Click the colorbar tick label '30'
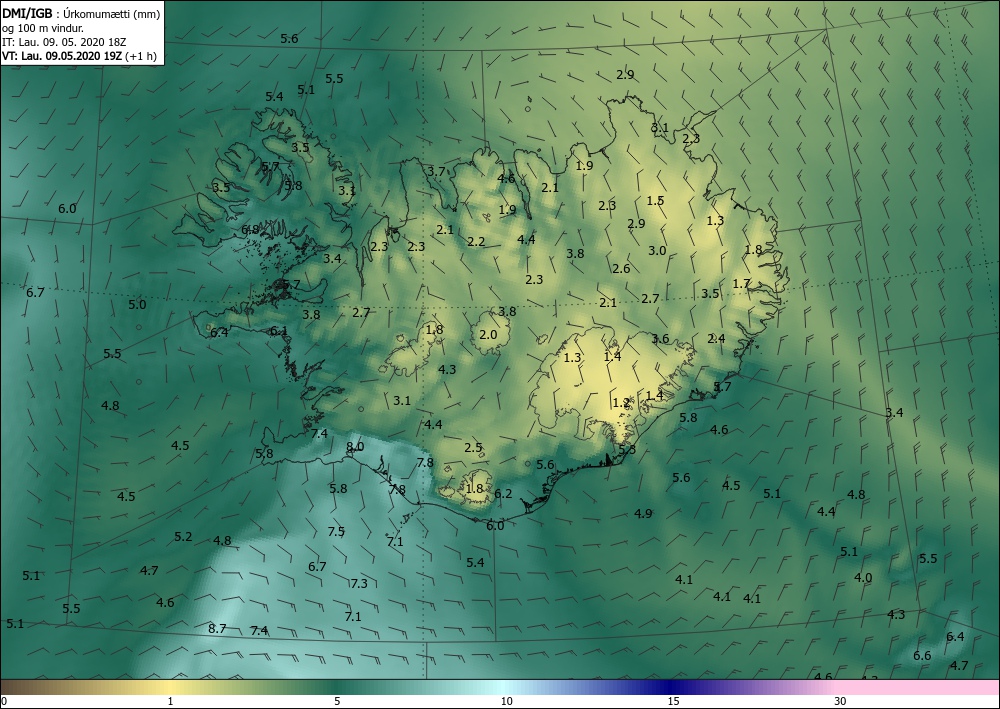The width and height of the screenshot is (1000, 709). tap(840, 701)
